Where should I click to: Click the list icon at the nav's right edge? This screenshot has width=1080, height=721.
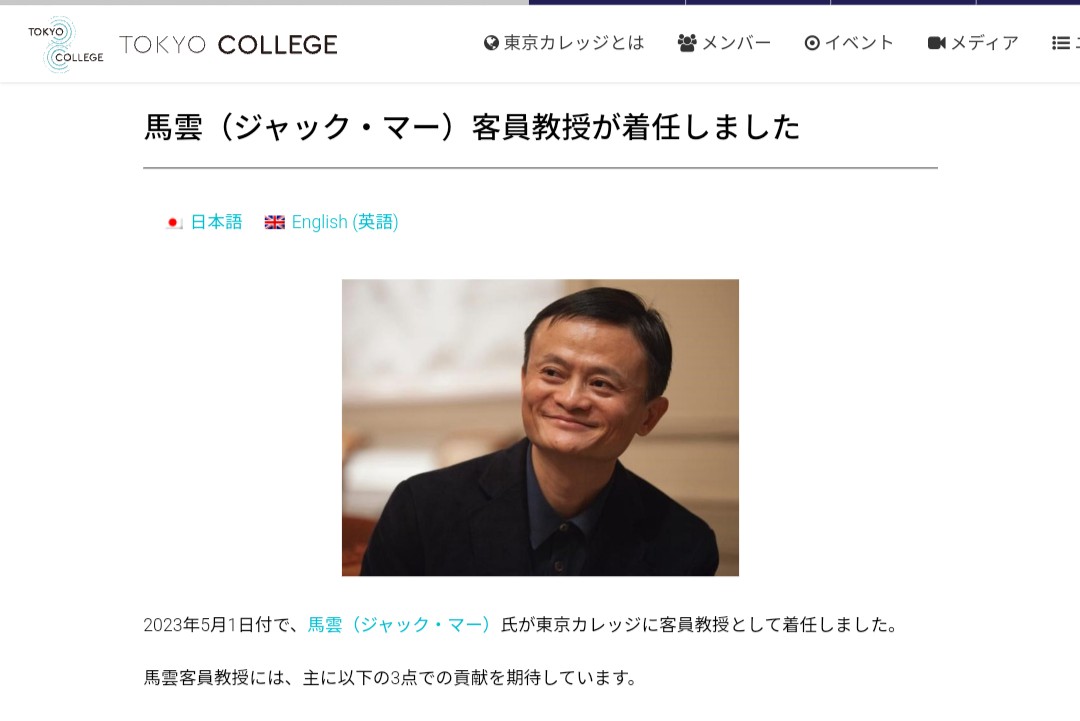click(1060, 43)
